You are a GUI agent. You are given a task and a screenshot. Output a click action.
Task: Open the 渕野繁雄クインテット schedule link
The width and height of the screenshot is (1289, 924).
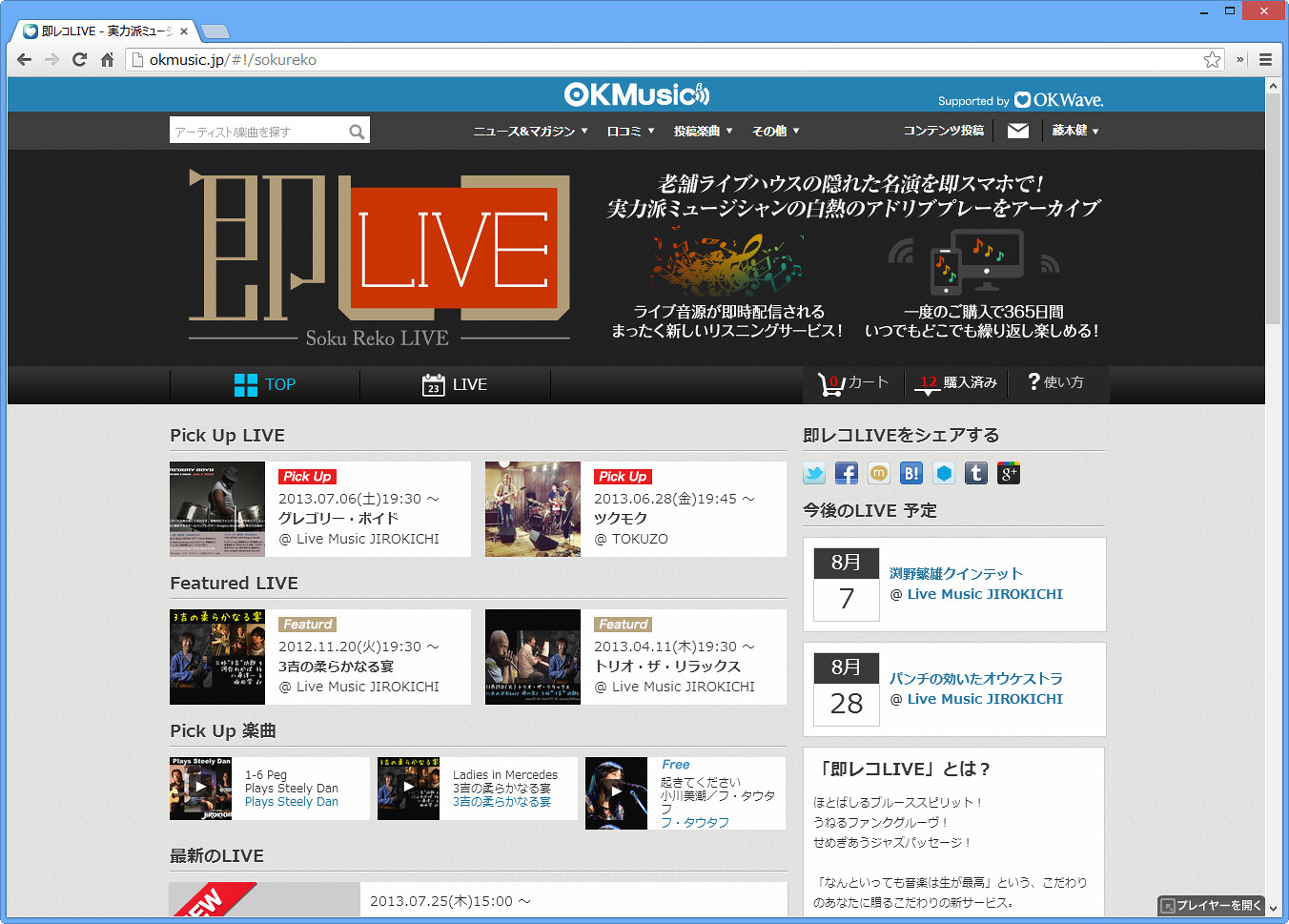pyautogui.click(x=956, y=573)
